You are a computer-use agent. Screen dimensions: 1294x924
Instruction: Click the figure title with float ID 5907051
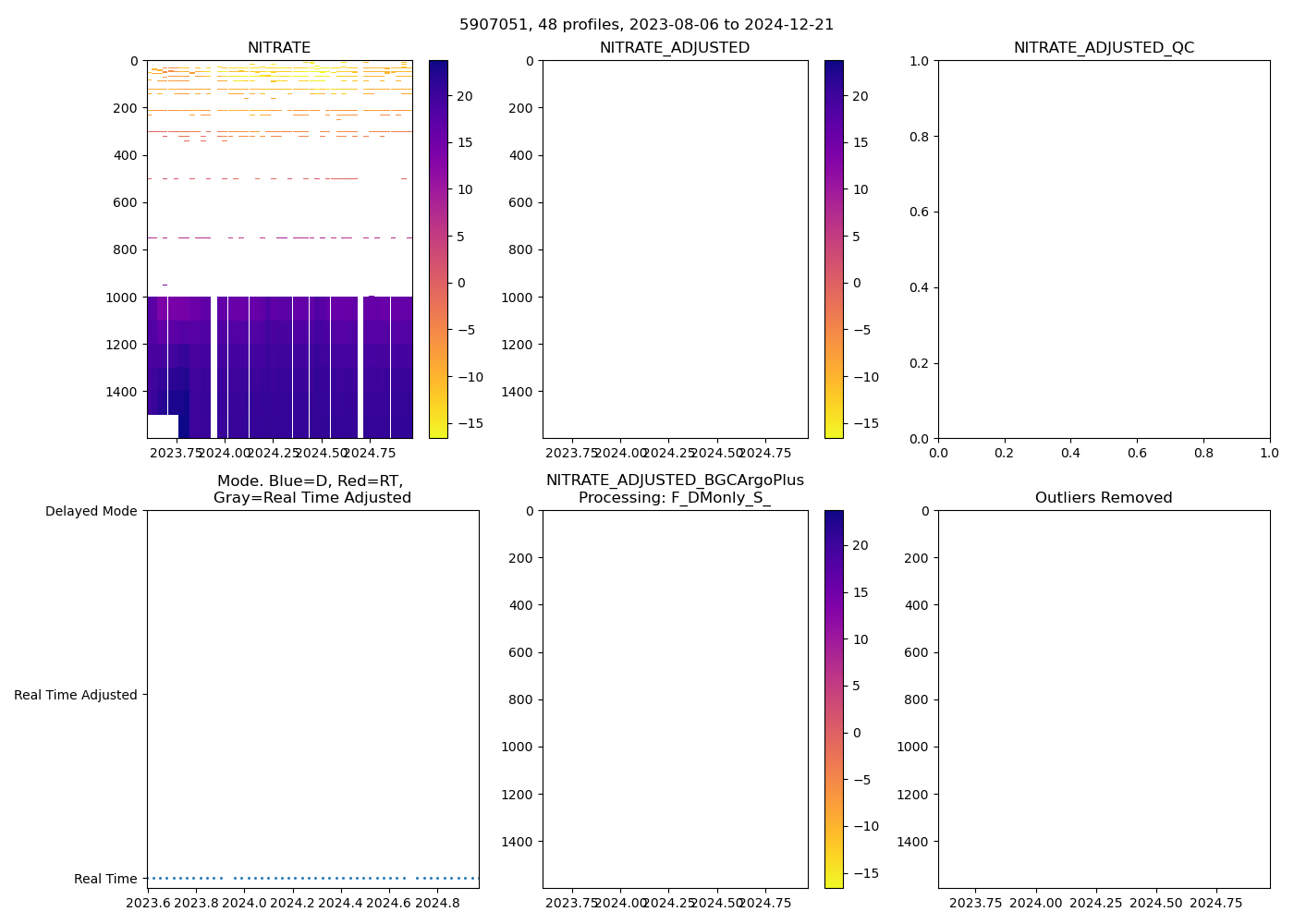click(646, 25)
